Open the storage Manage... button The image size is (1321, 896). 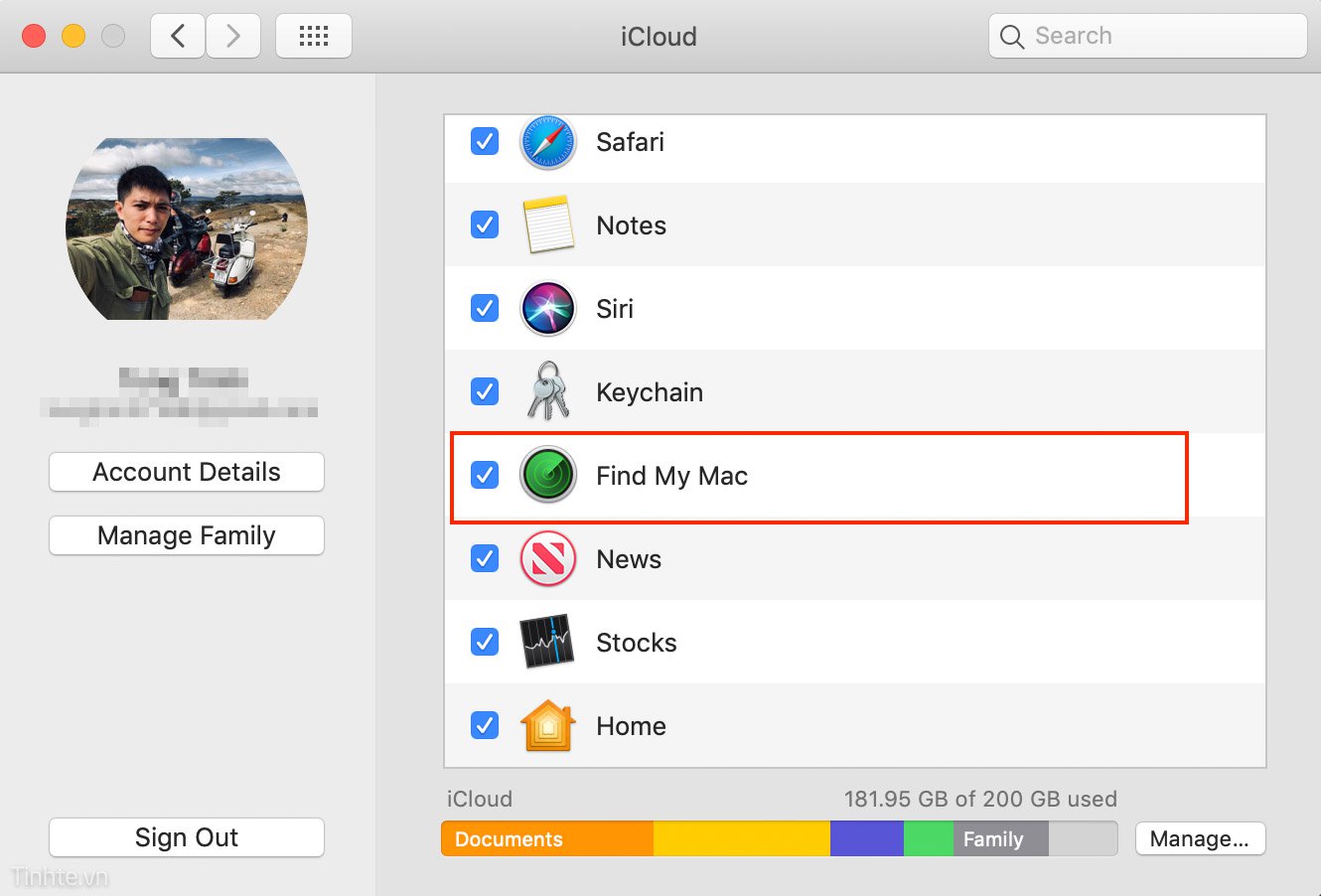1200,838
